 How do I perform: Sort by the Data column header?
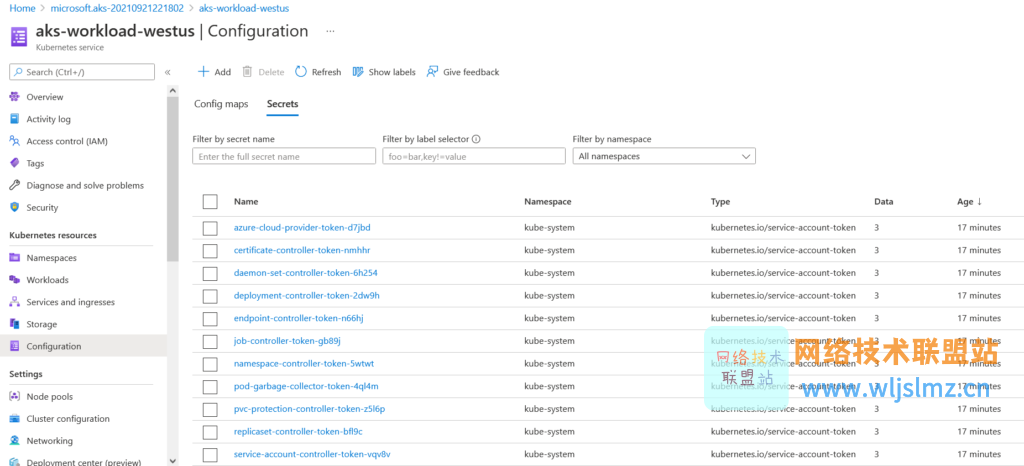pyautogui.click(x=884, y=202)
